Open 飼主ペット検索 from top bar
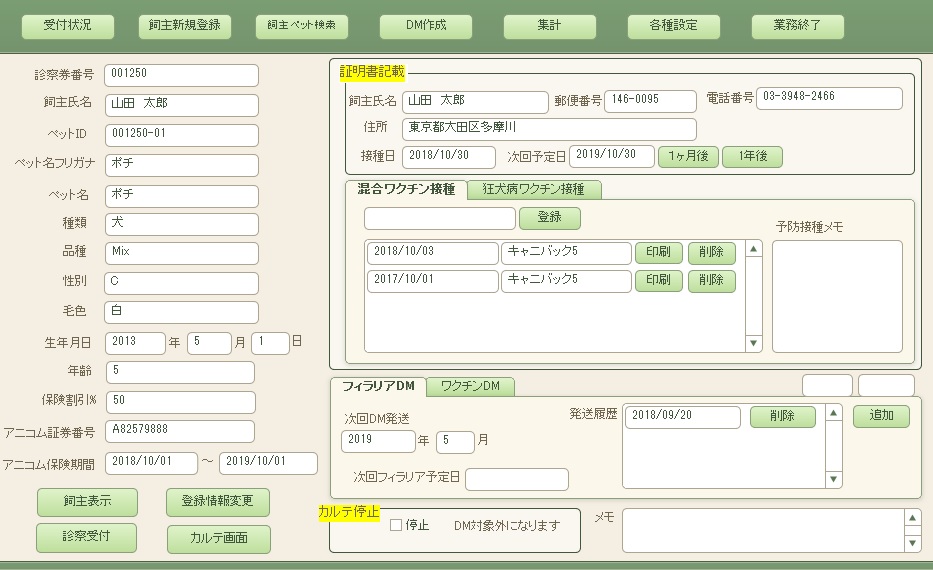The width and height of the screenshot is (933, 570). click(x=302, y=26)
